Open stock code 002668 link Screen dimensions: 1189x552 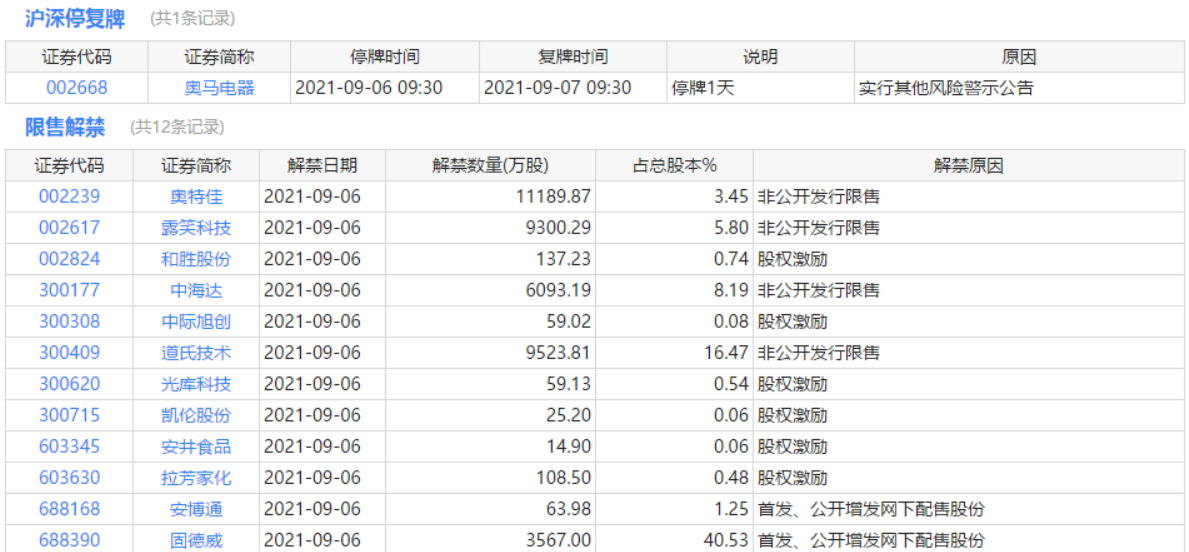pyautogui.click(x=76, y=88)
